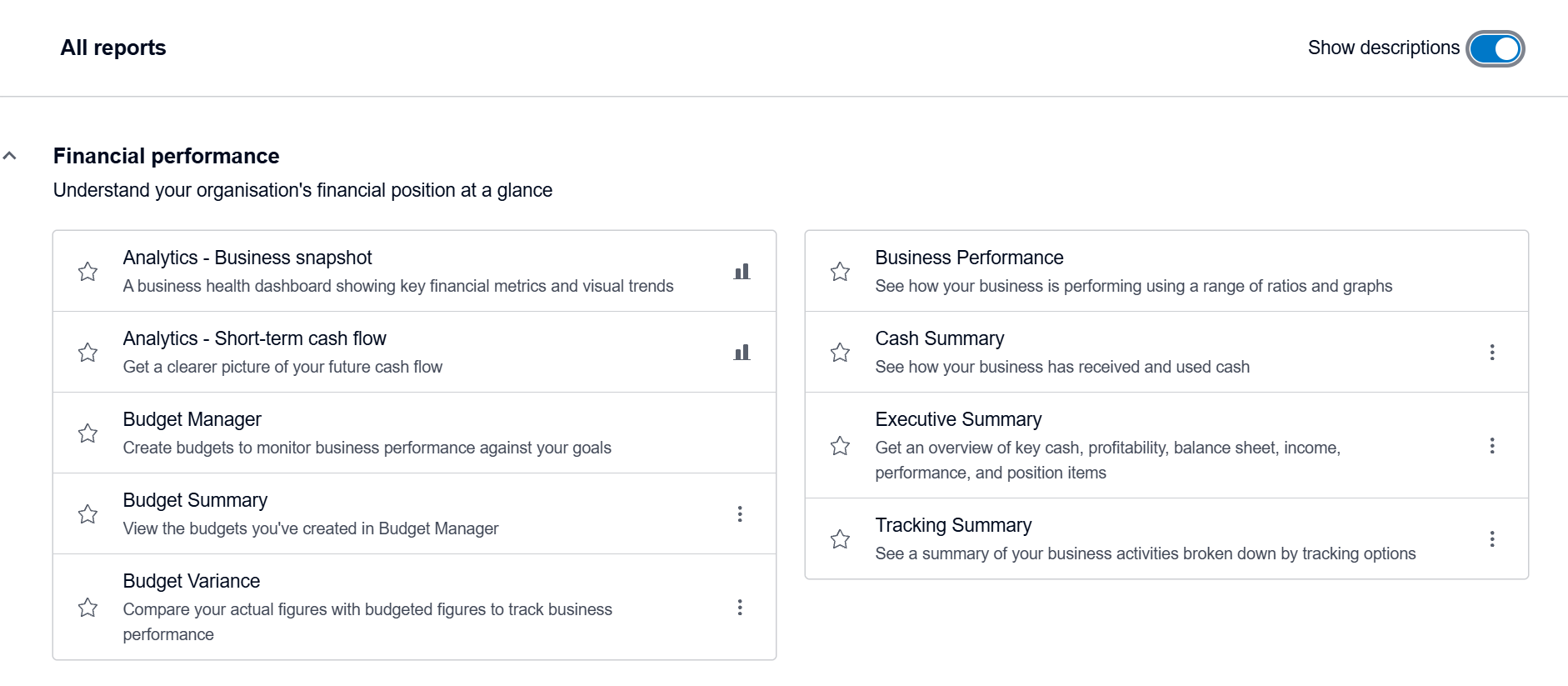
Task: Open the Budget Manager report
Action: (192, 419)
